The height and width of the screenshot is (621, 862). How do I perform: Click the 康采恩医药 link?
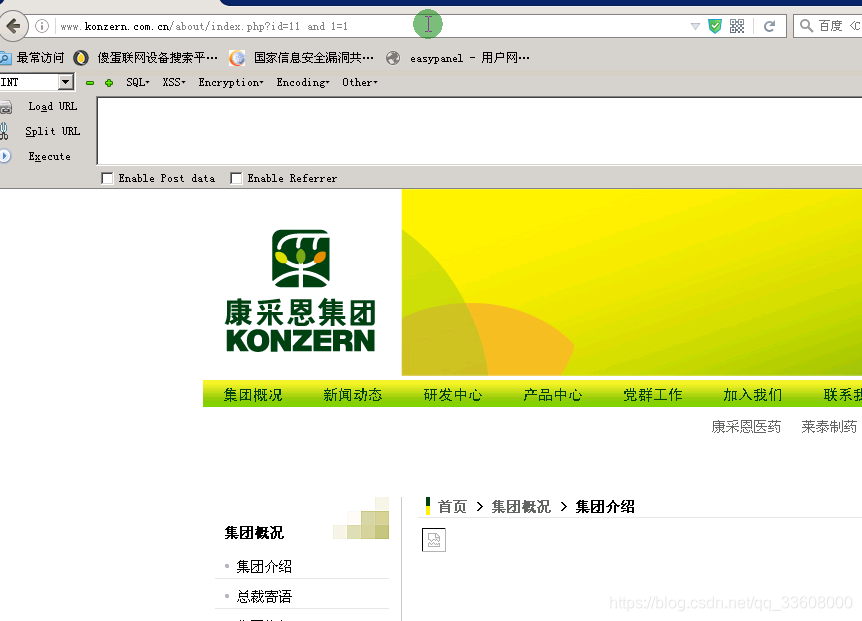pyautogui.click(x=745, y=425)
